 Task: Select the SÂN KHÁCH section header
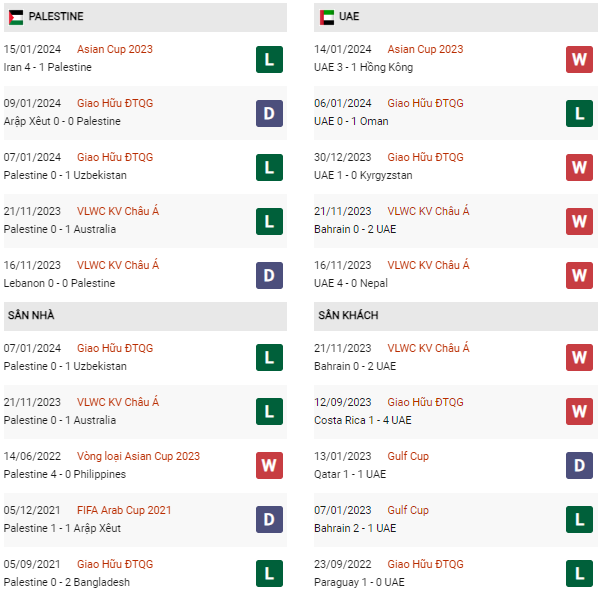[x=348, y=316]
